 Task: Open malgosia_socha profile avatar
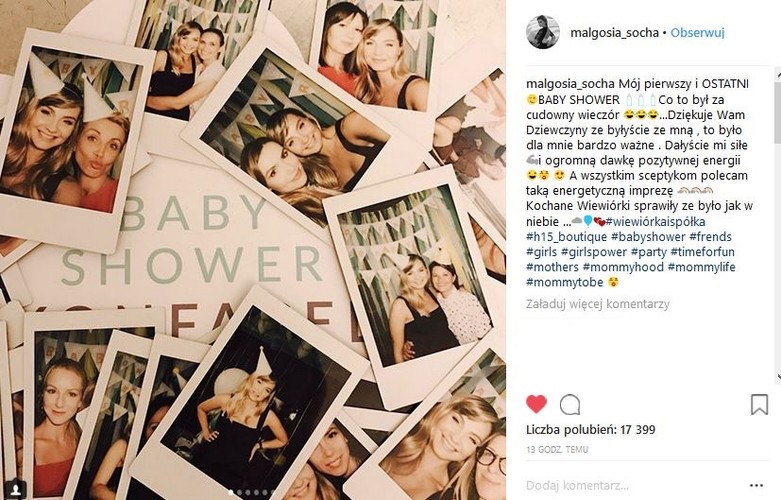point(543,32)
